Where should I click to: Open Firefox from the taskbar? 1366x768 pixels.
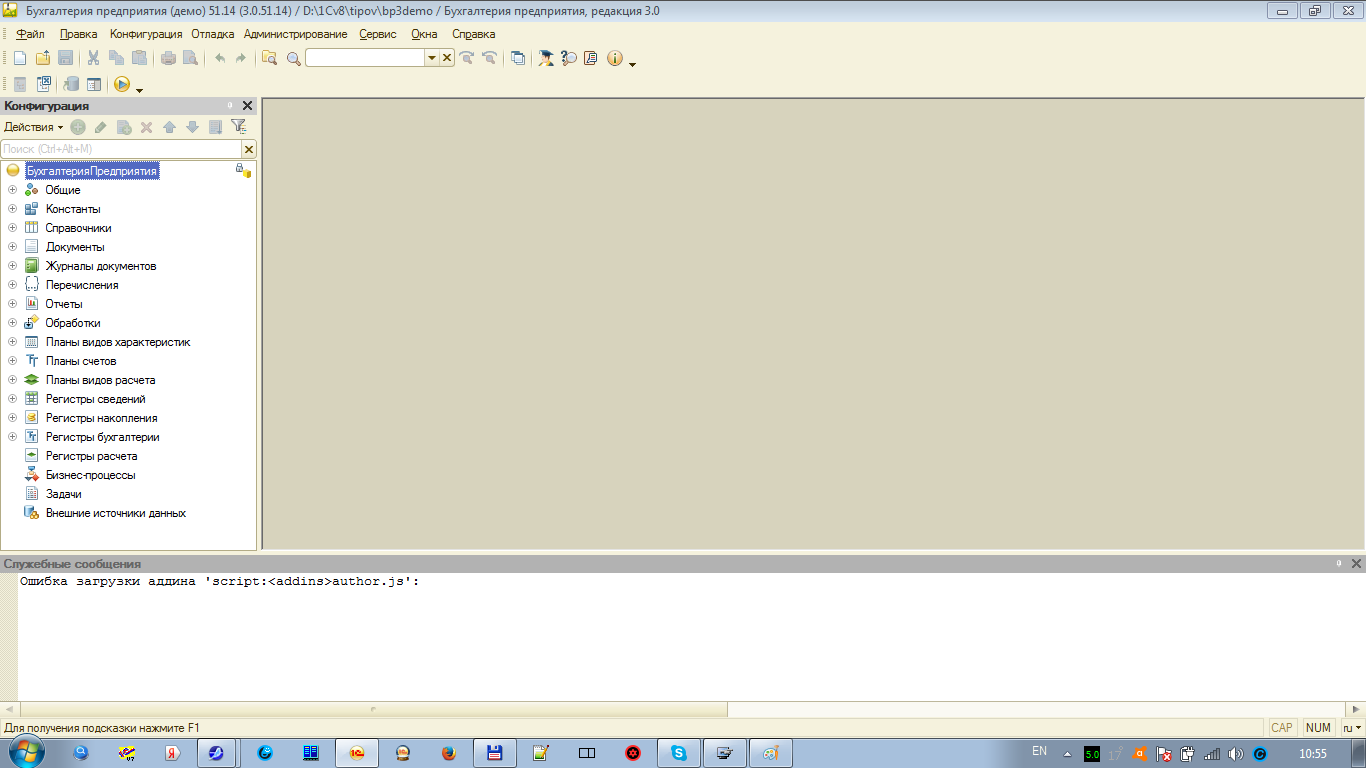448,753
